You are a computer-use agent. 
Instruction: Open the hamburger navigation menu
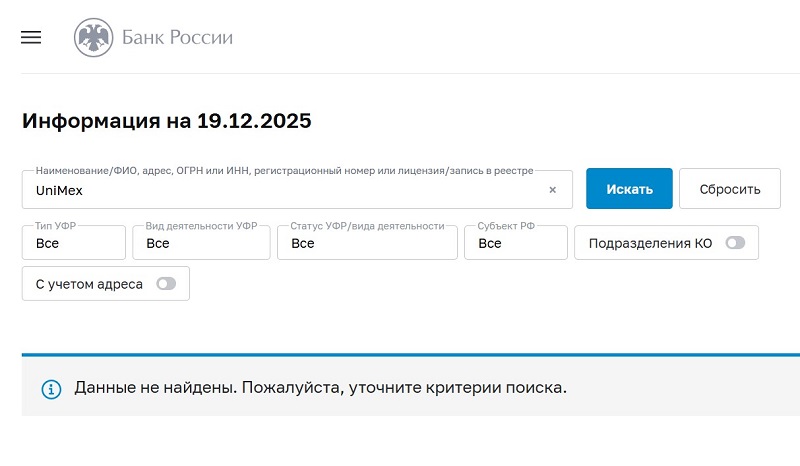(31, 38)
